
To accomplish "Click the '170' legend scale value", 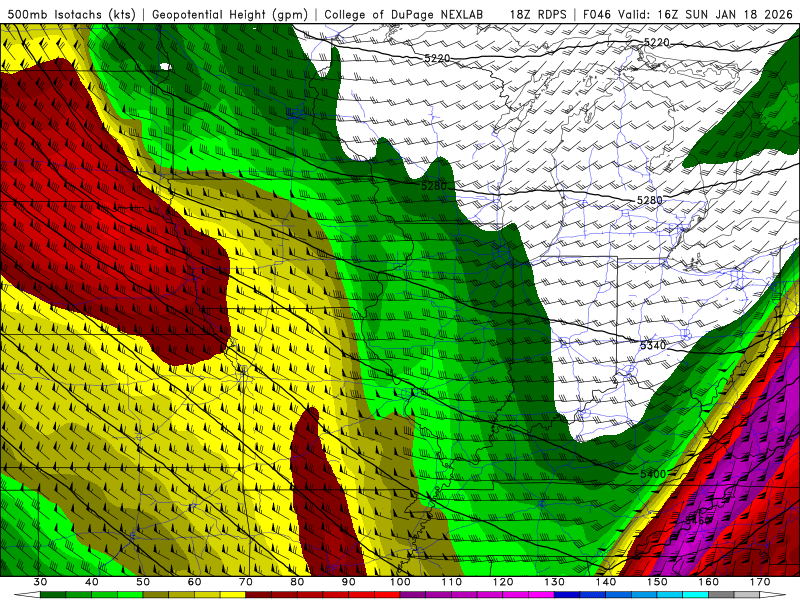I will click(760, 582).
